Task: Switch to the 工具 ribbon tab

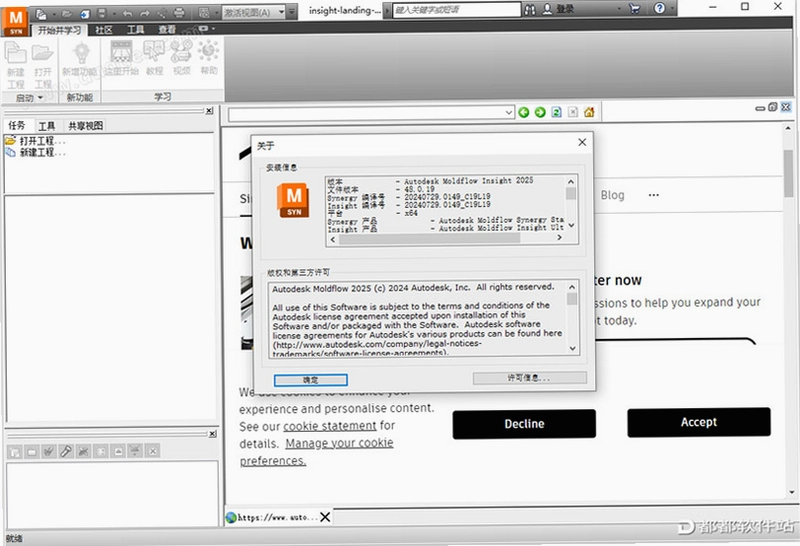Action: pyautogui.click(x=135, y=30)
